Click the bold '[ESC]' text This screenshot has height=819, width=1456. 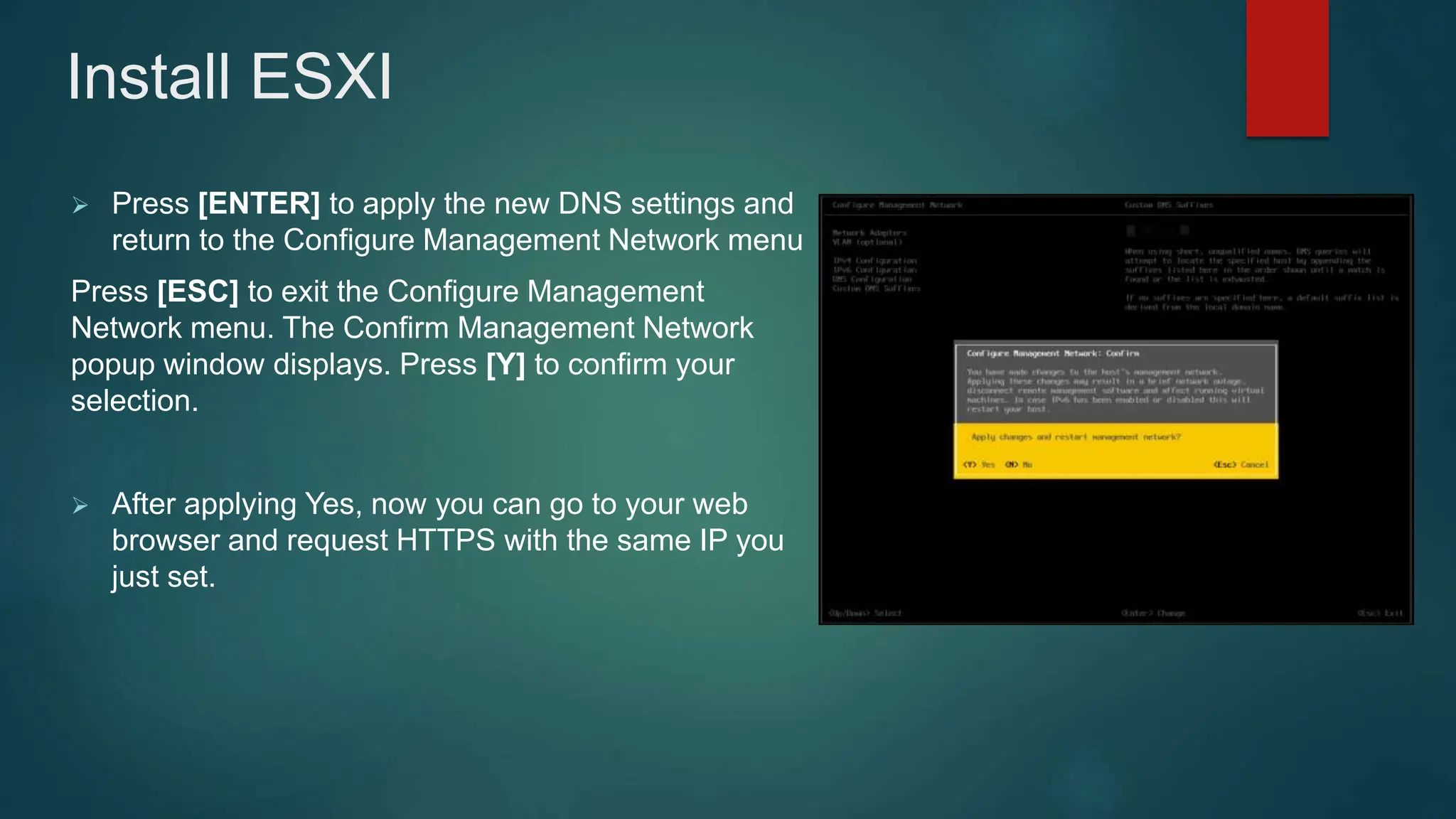pos(198,292)
